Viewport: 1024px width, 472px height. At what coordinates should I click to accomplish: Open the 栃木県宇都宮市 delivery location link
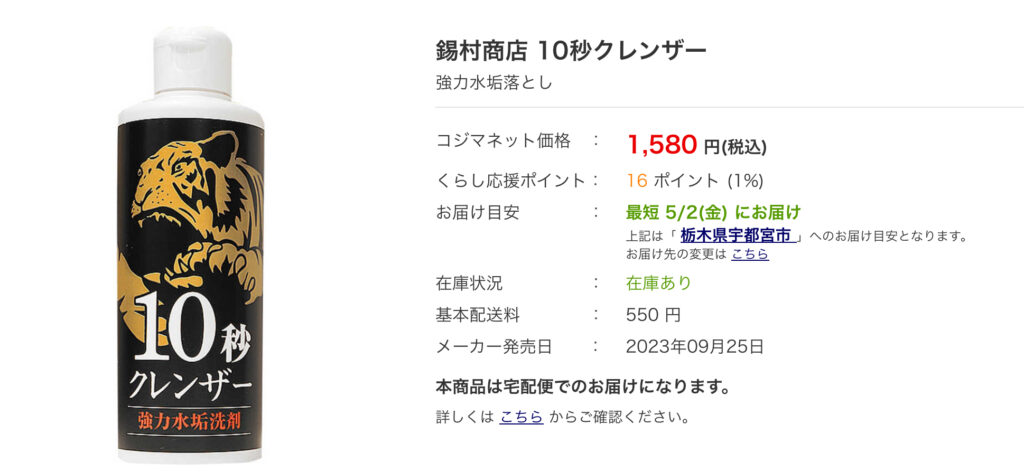click(x=735, y=235)
